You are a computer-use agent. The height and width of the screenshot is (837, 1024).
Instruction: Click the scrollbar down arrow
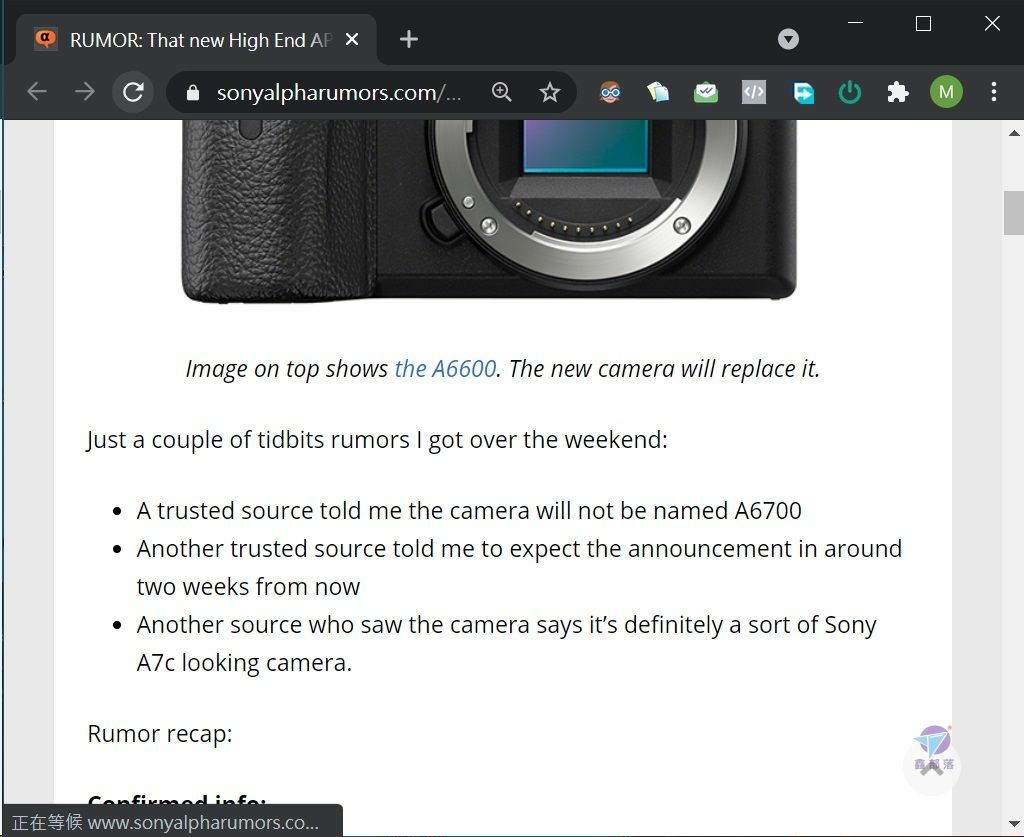(x=1014, y=824)
